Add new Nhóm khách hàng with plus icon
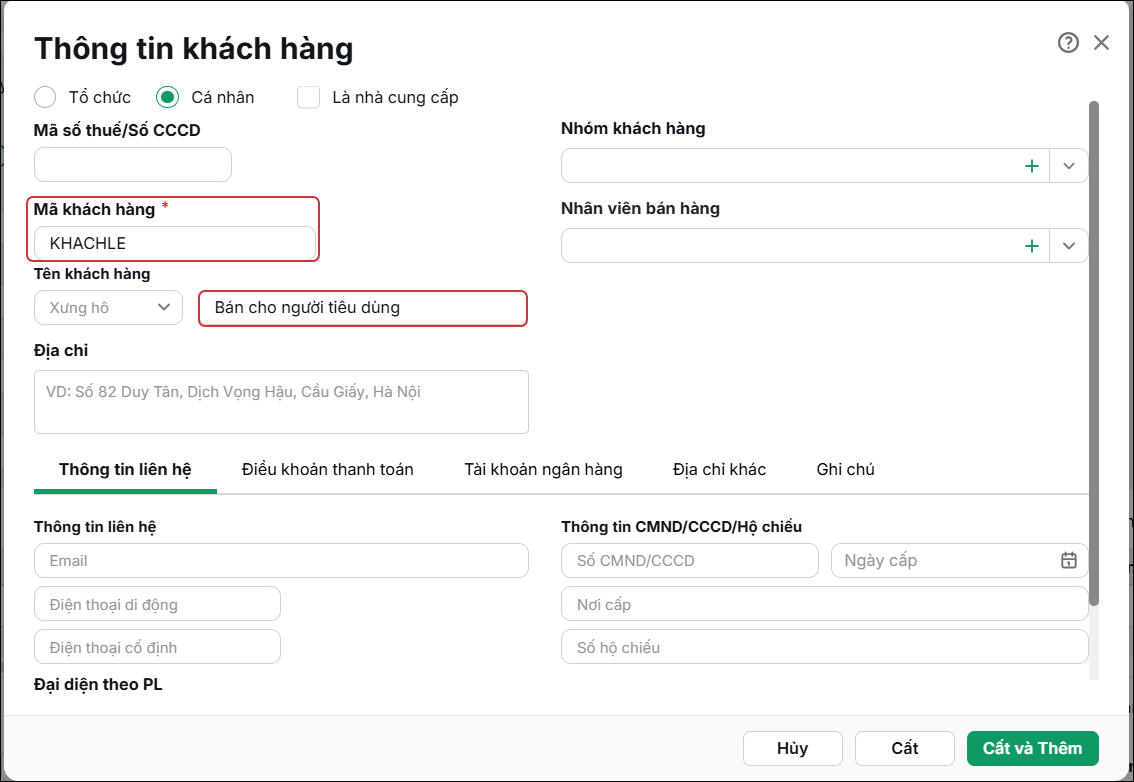 click(x=1032, y=166)
